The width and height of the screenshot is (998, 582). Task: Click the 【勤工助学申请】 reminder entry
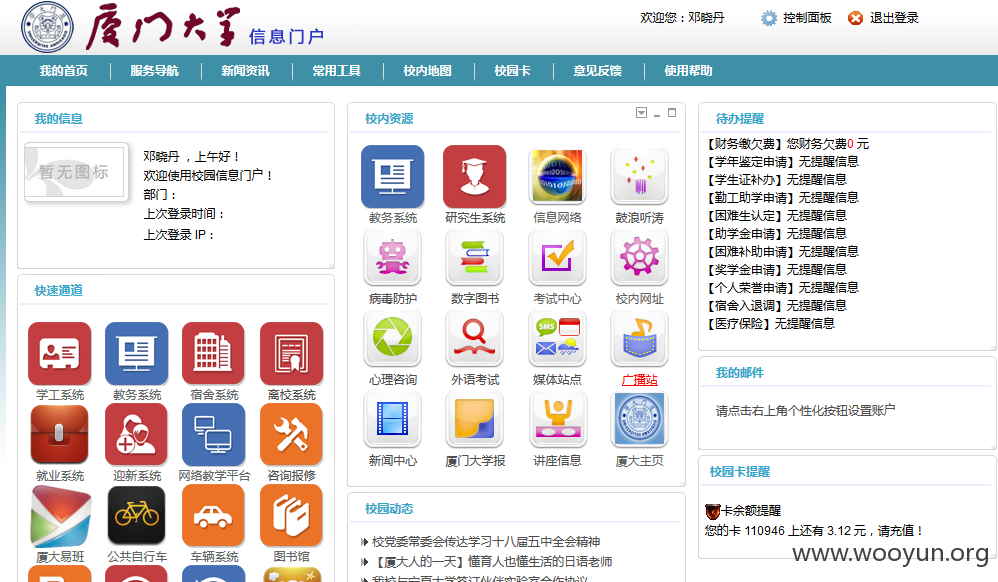[783, 197]
